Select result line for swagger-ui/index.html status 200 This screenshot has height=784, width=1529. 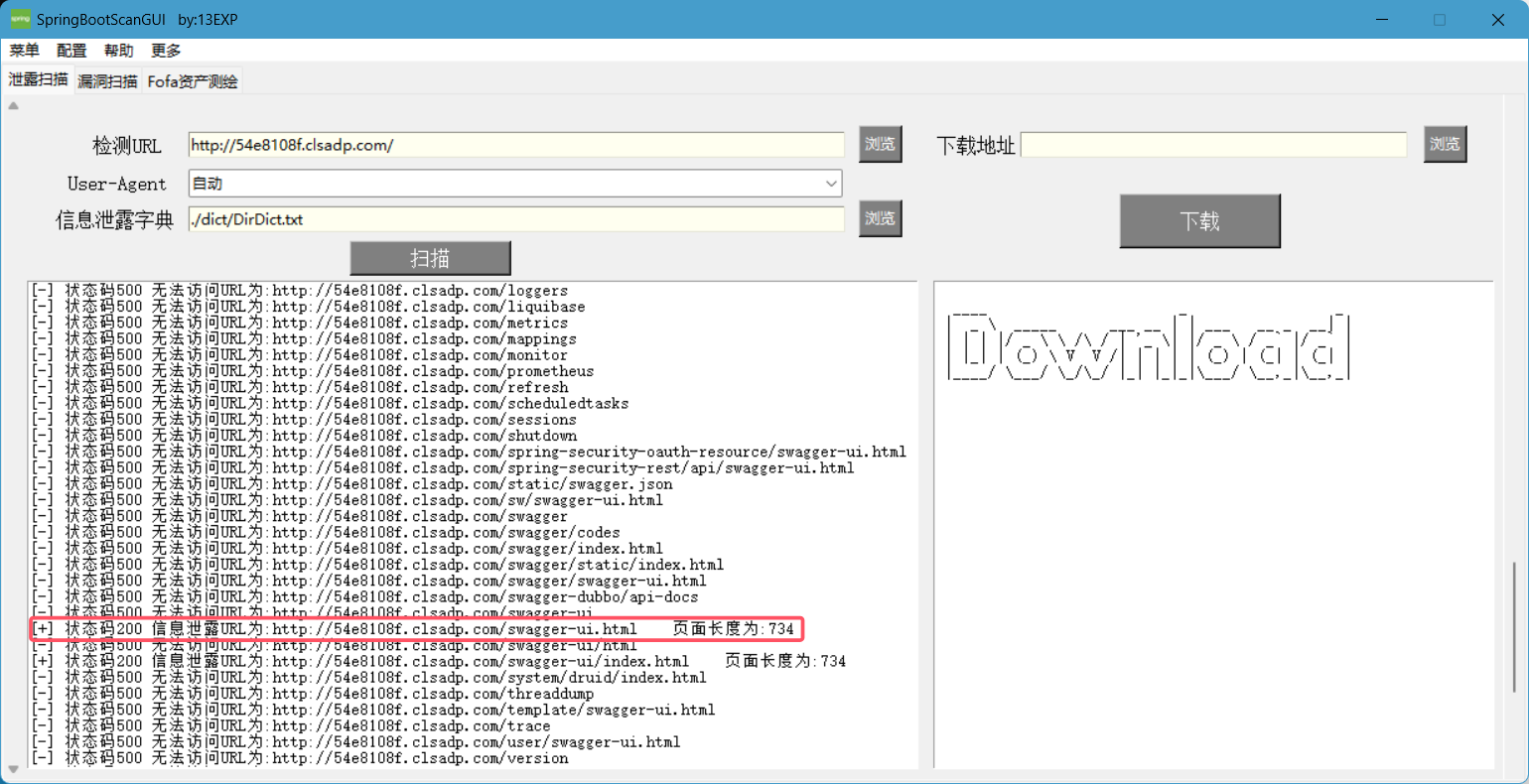click(439, 661)
